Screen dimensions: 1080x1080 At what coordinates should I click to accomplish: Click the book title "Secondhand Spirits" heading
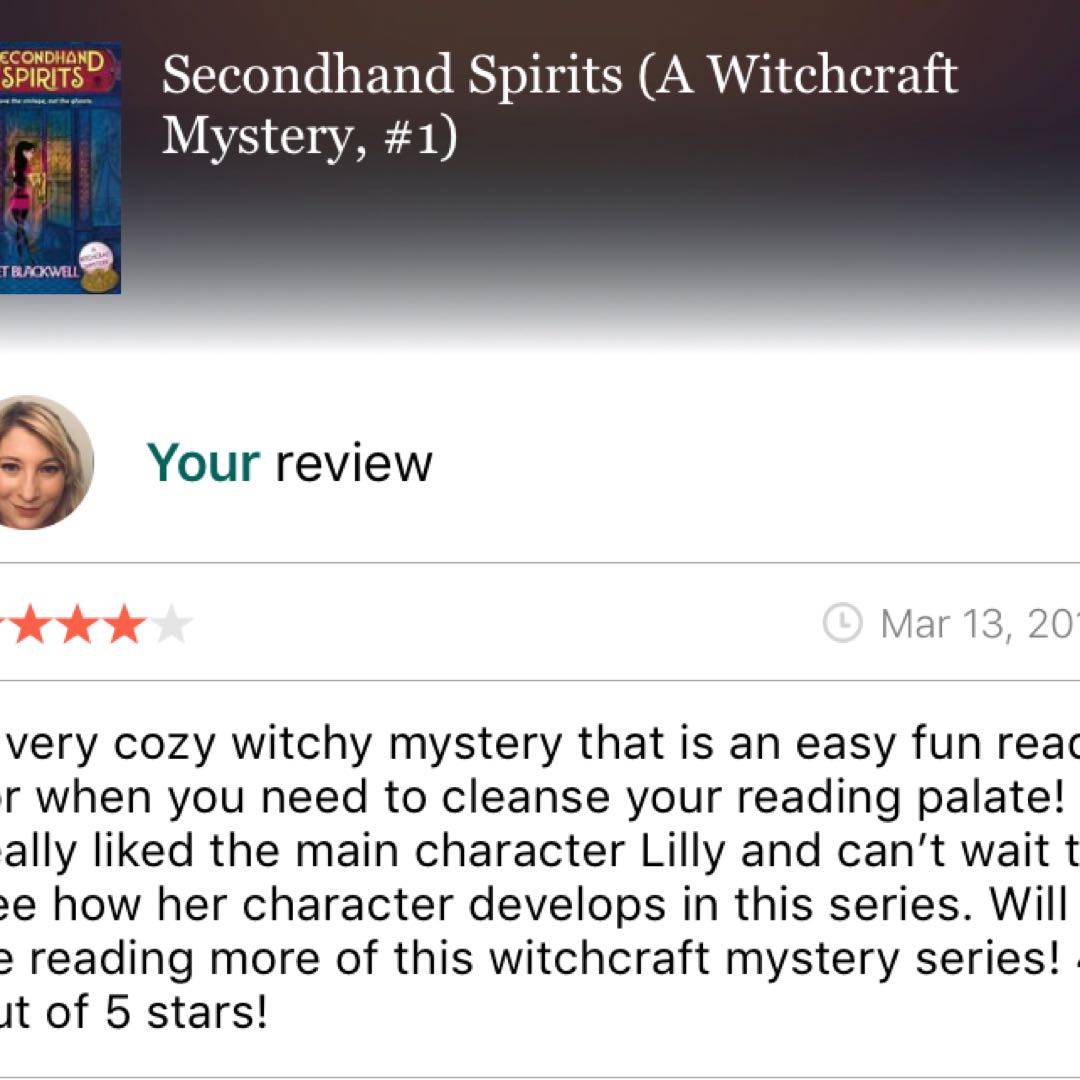(x=392, y=75)
